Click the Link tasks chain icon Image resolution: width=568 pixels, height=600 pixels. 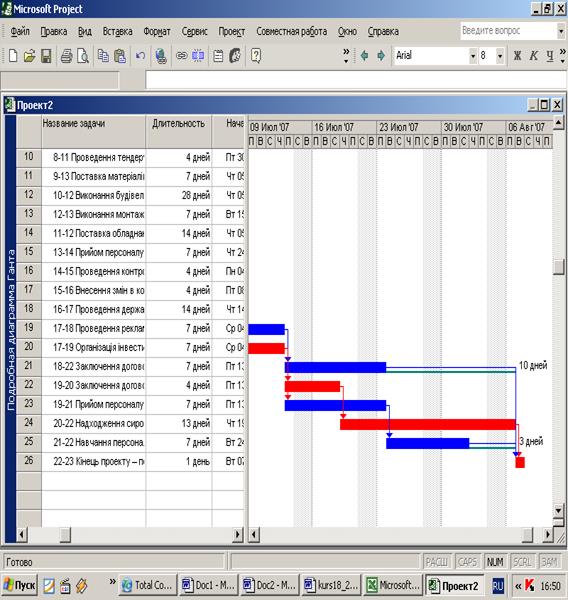click(x=181, y=56)
